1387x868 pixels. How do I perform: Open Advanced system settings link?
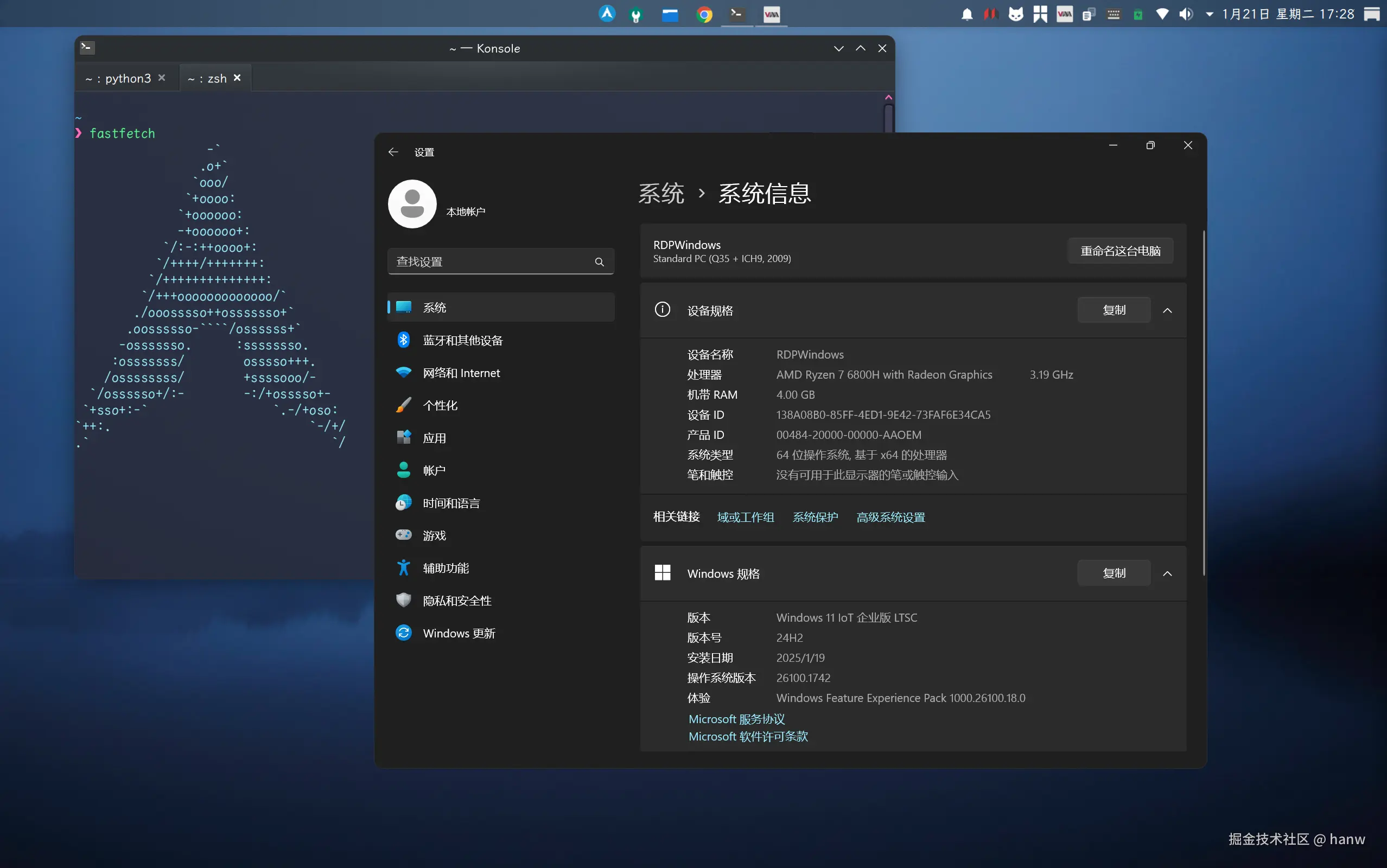890,517
